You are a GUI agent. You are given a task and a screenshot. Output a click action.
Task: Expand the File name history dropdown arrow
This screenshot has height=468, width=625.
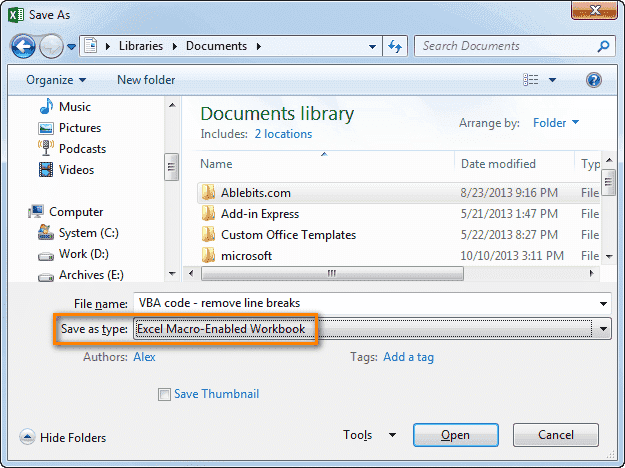pos(603,303)
